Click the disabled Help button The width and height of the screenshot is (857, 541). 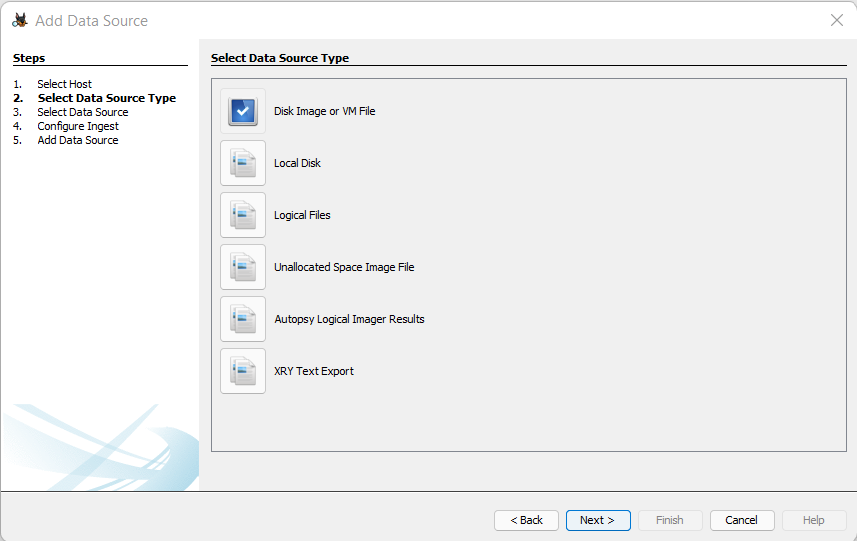click(814, 520)
